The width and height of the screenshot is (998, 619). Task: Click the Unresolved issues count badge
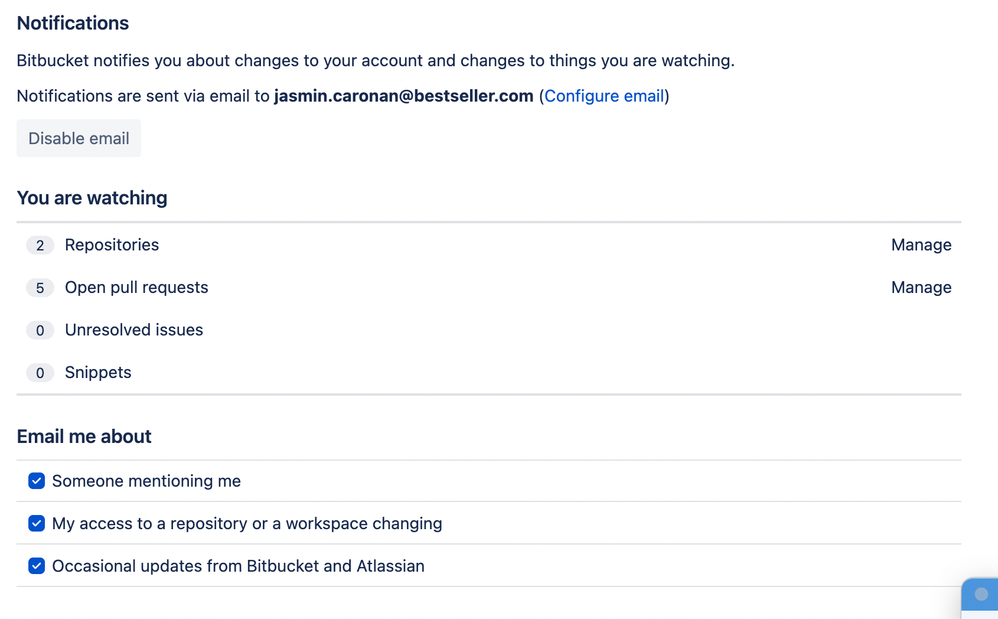pyautogui.click(x=39, y=330)
